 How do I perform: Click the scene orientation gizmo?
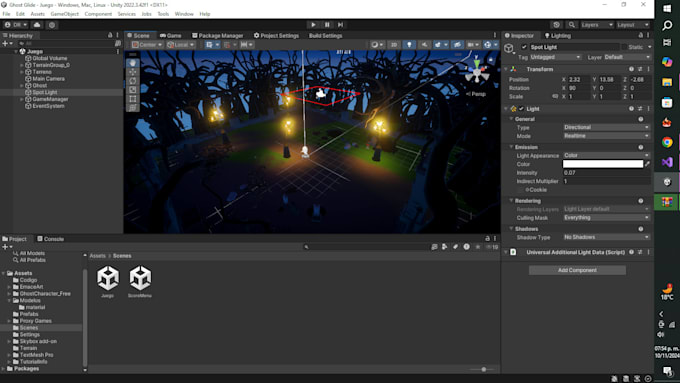coord(477,72)
